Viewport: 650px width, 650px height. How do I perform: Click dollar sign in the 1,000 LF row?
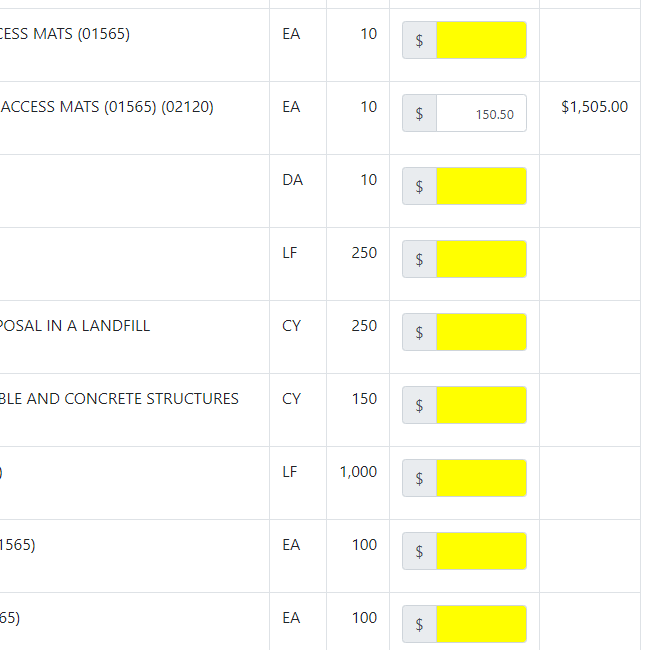420,478
